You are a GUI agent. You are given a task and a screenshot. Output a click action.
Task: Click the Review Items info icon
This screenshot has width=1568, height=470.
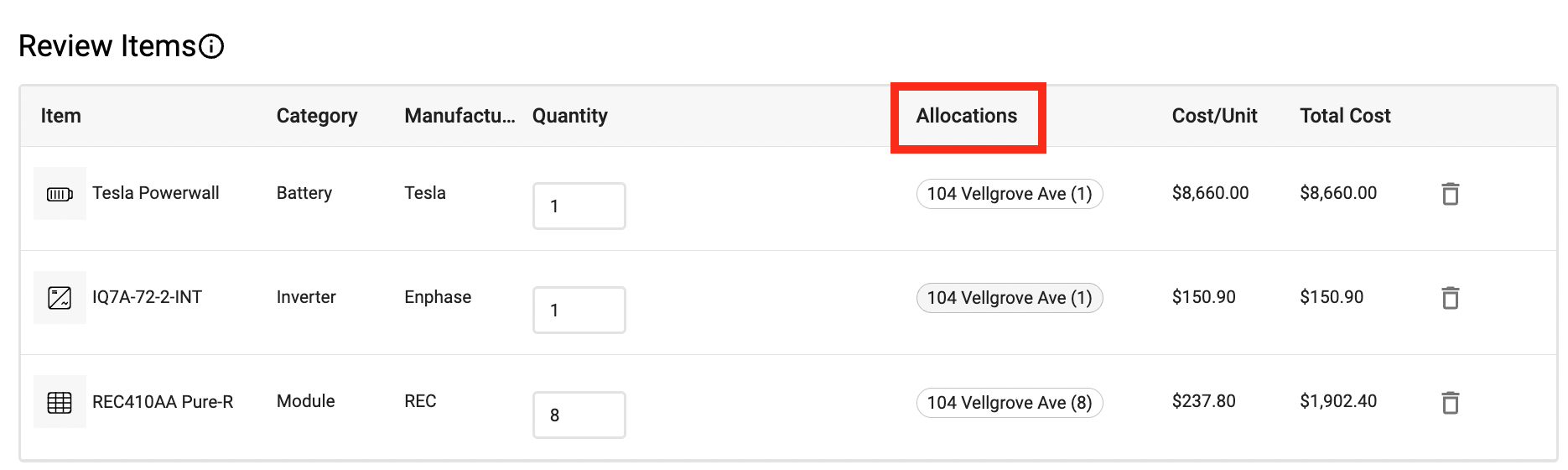(211, 46)
